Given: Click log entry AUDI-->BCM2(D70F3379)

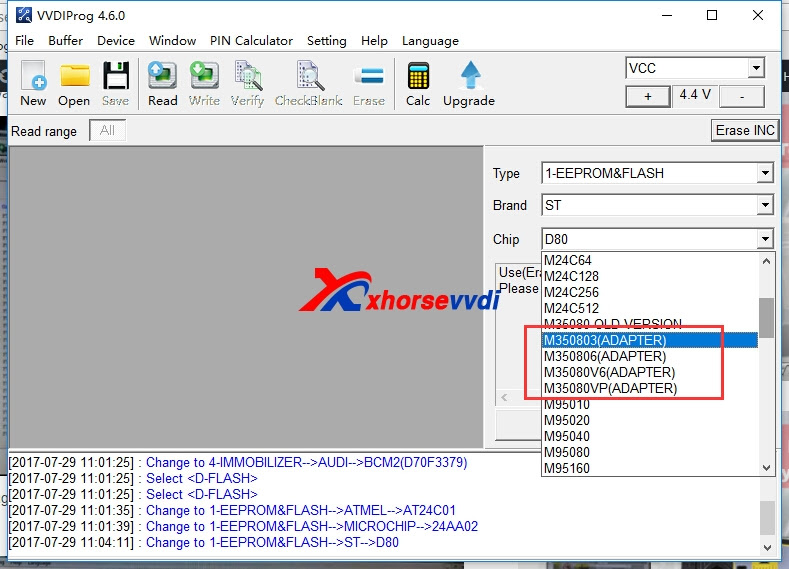Looking at the screenshot, I should point(306,462).
